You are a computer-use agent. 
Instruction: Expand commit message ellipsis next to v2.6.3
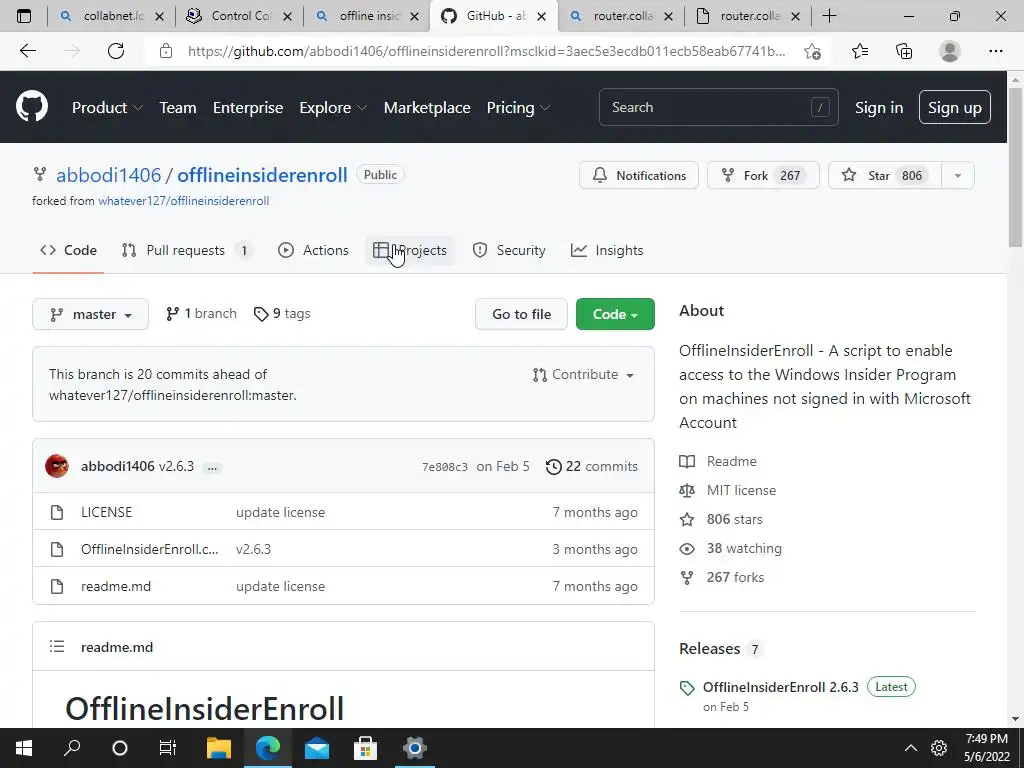click(212, 468)
